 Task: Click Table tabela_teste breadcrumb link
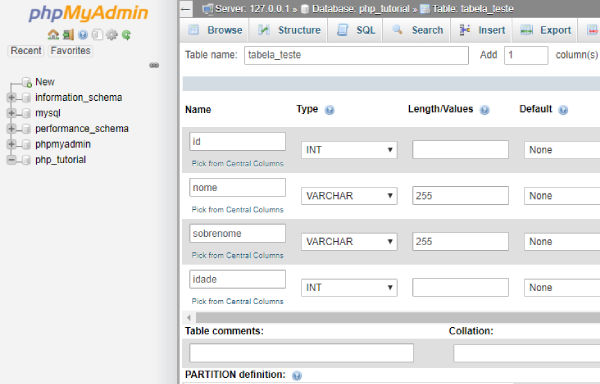473,9
